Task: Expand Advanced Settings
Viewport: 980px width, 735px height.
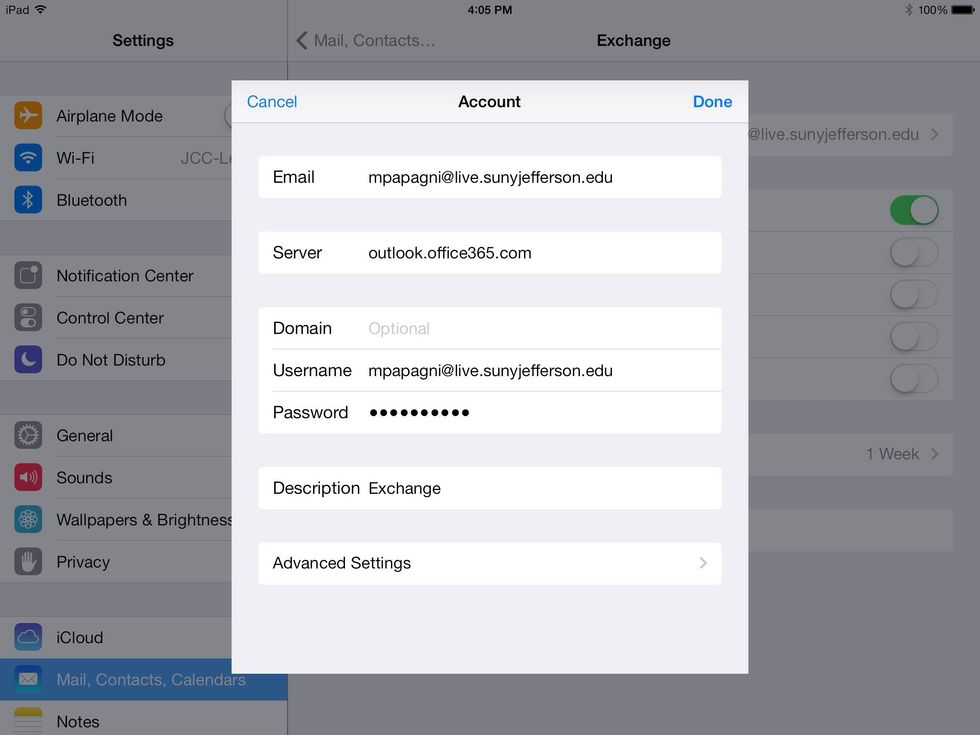Action: 489,563
